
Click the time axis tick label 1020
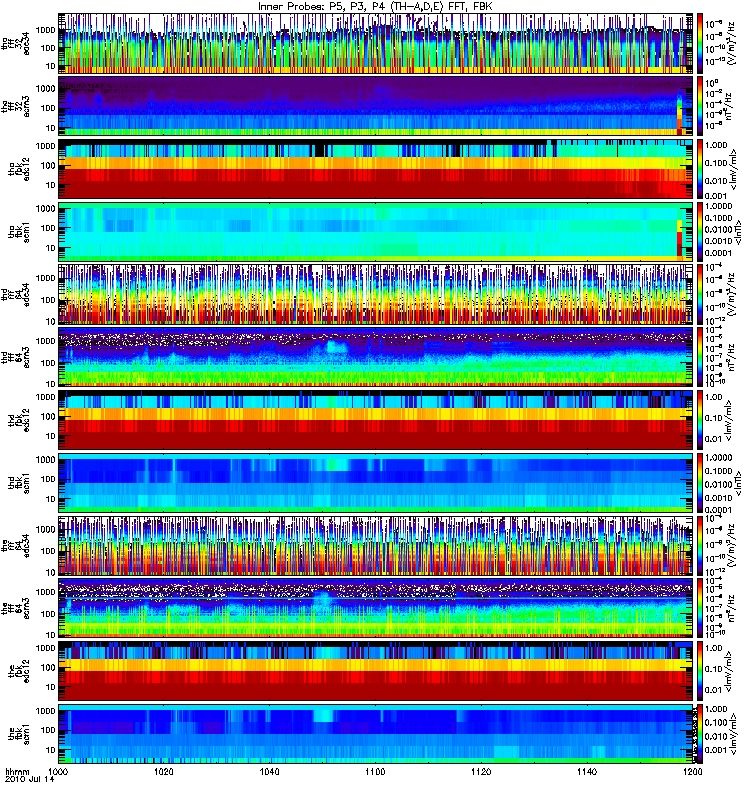(164, 771)
